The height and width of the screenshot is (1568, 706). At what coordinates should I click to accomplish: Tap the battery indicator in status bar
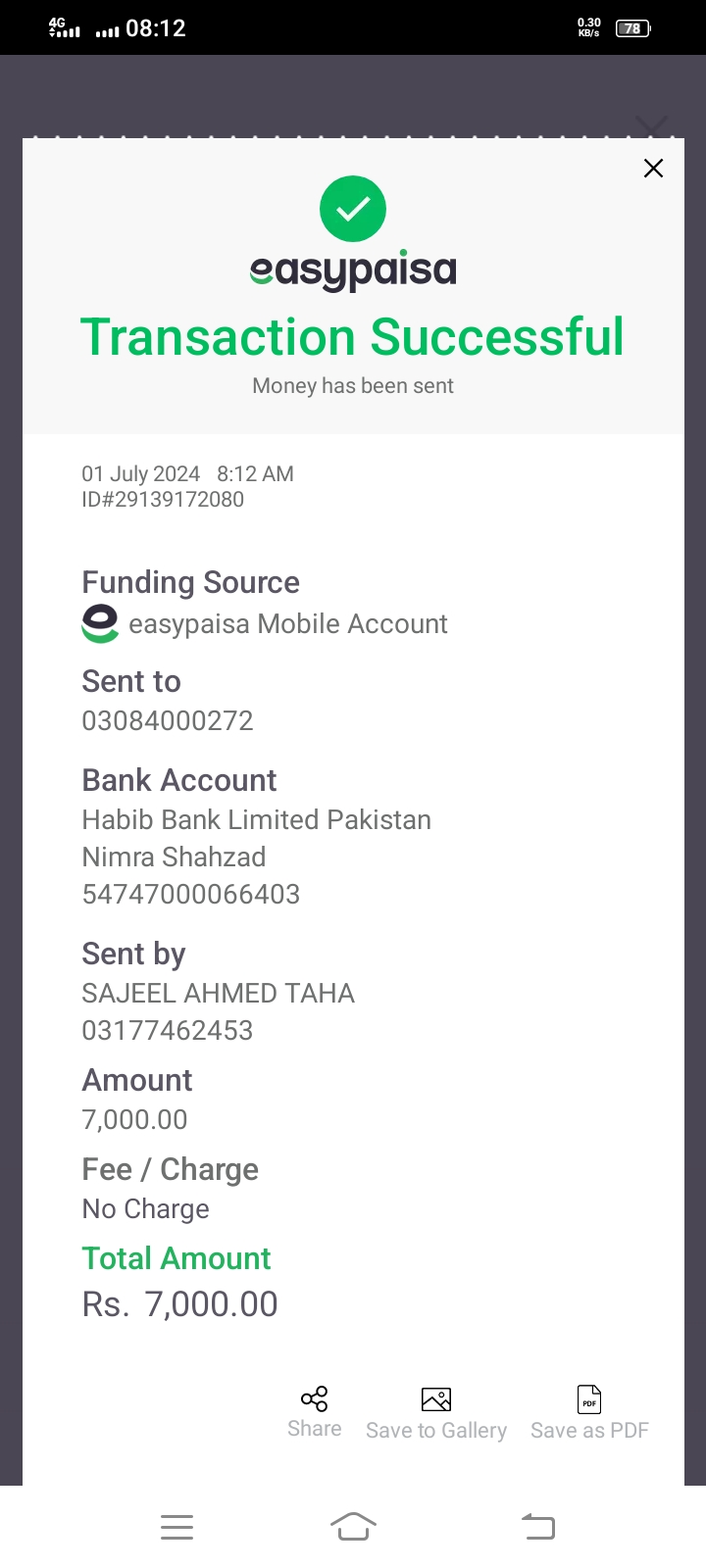[x=632, y=28]
